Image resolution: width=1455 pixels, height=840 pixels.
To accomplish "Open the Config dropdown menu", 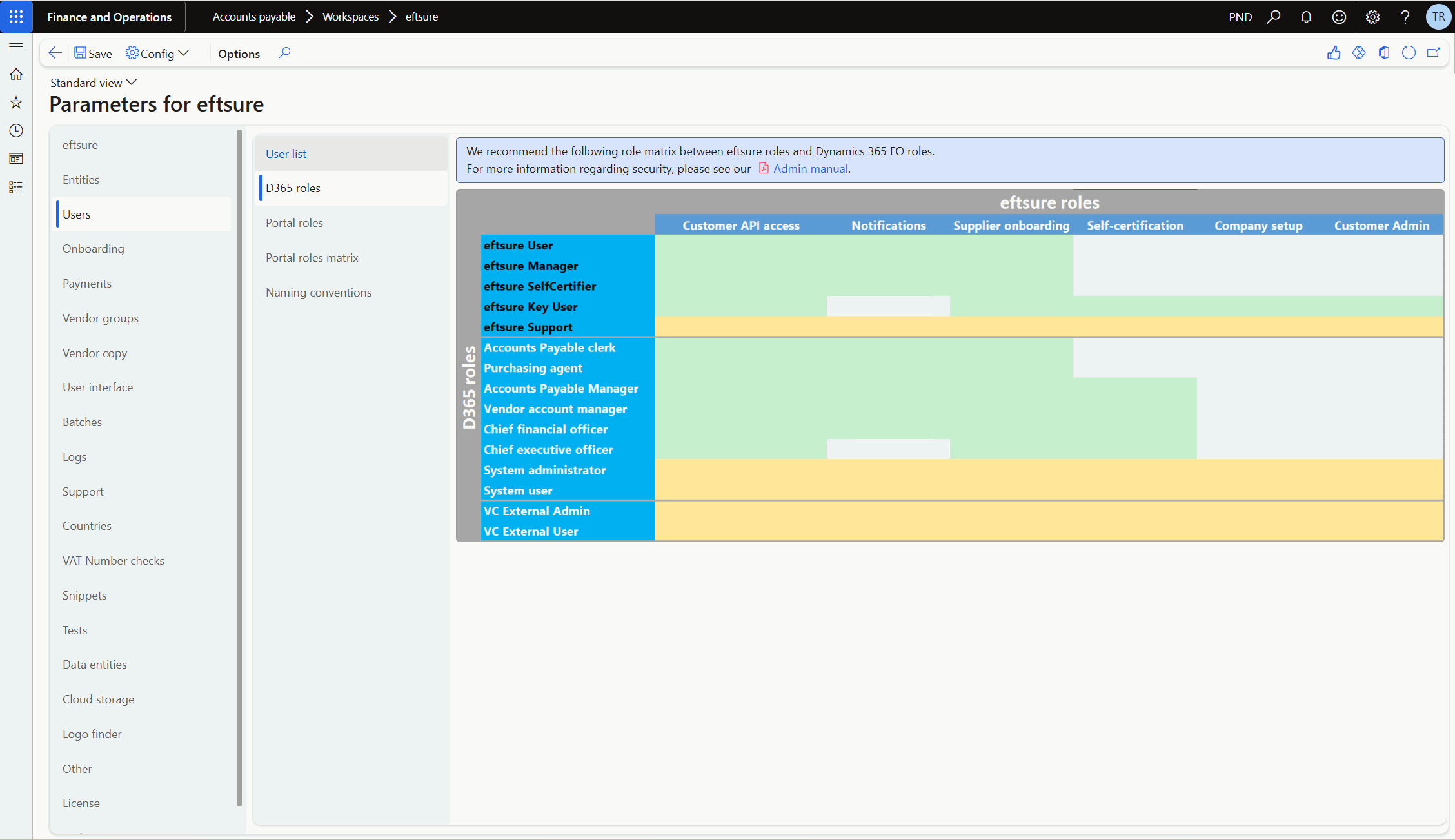I will pos(157,54).
